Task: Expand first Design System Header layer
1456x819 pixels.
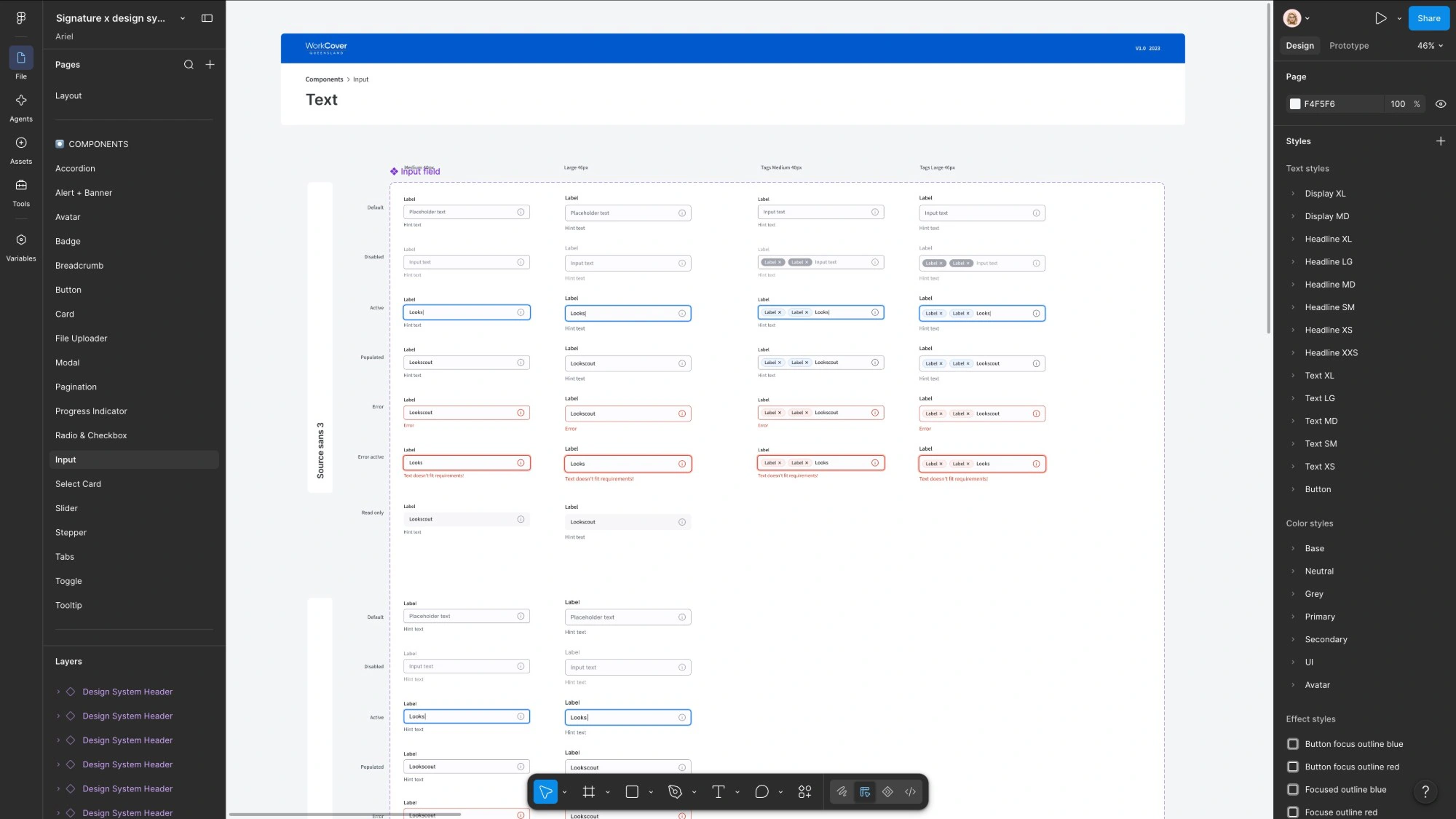Action: pos(58,692)
